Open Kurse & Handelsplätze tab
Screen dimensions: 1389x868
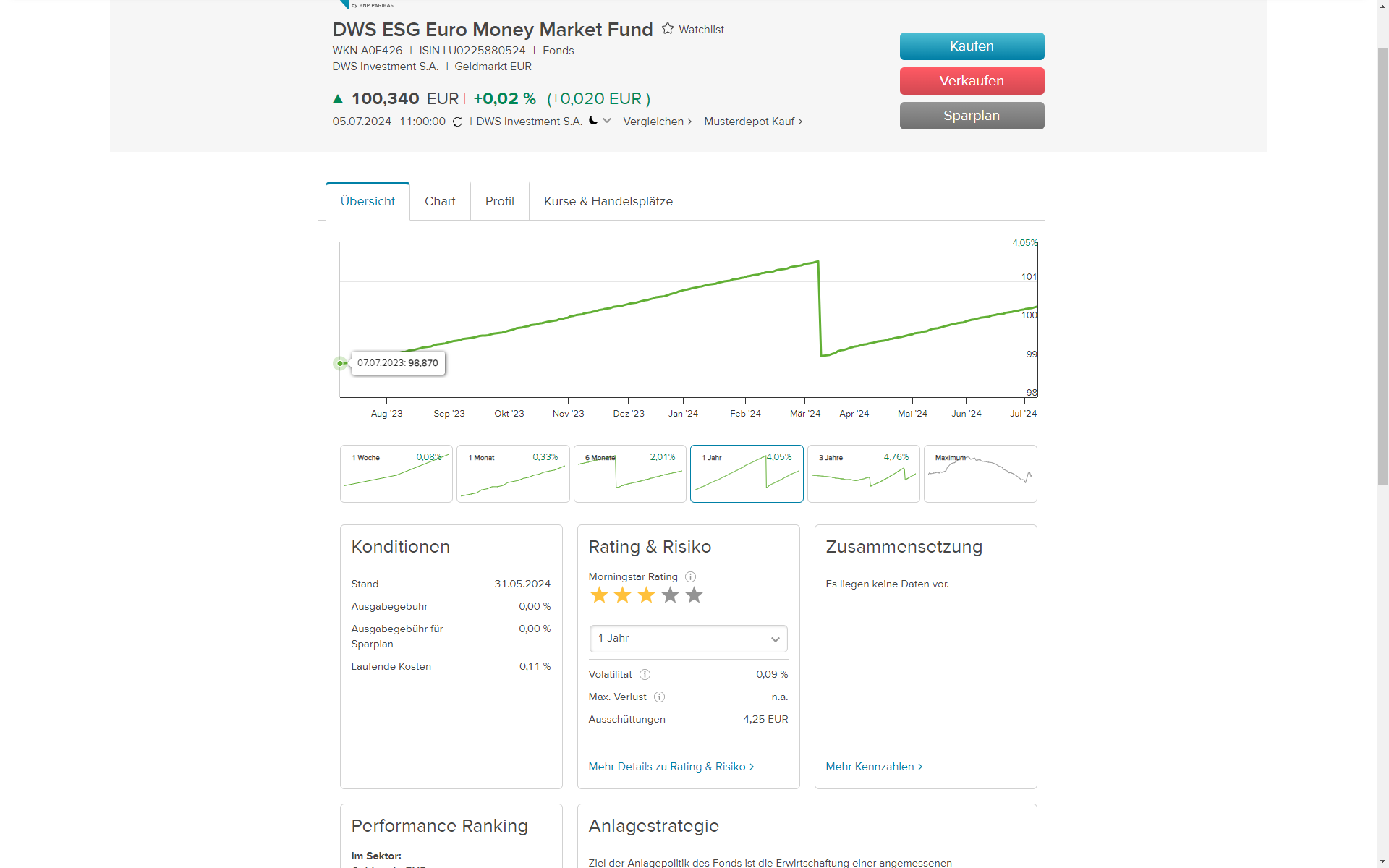[608, 201]
